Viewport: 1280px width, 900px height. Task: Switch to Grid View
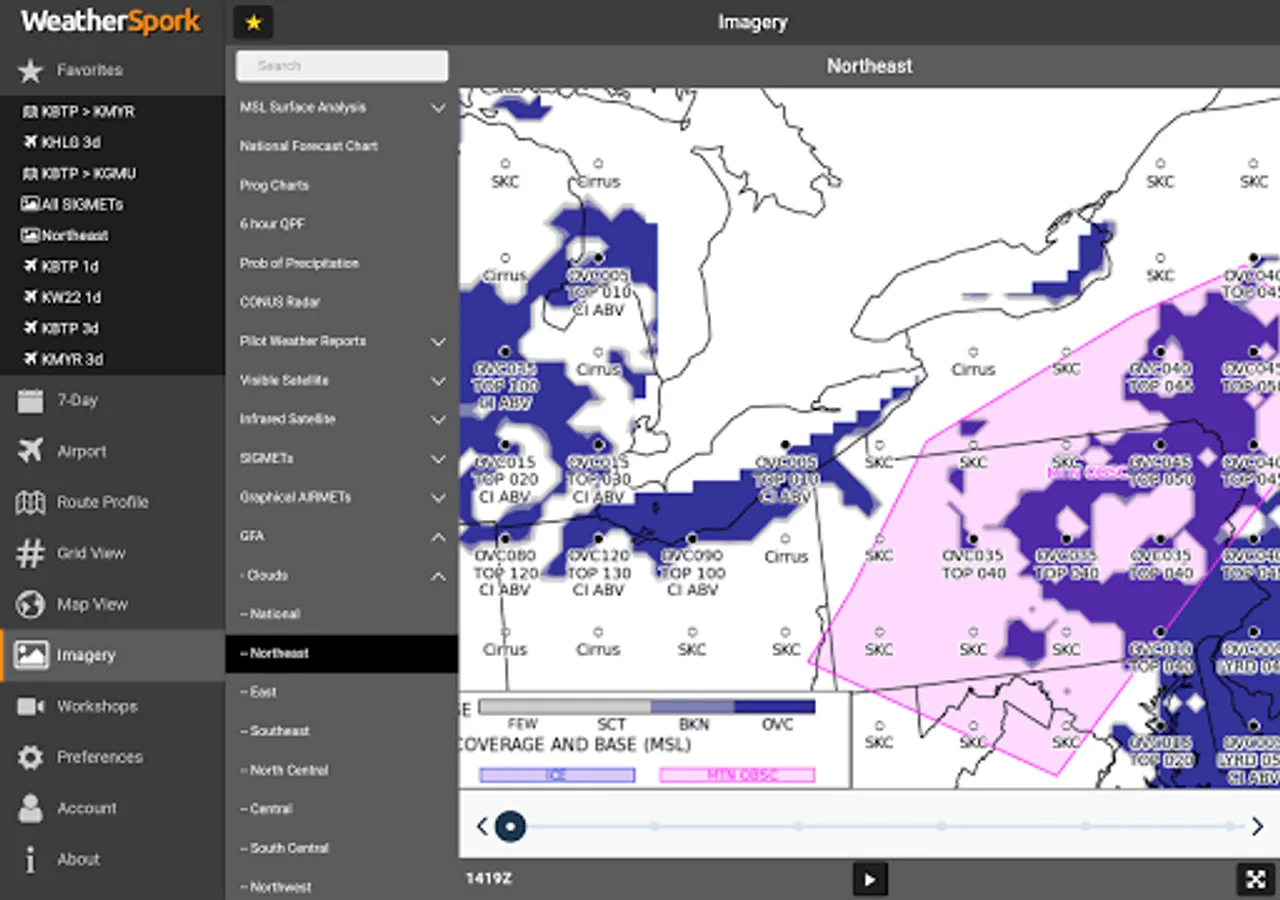tap(90, 553)
